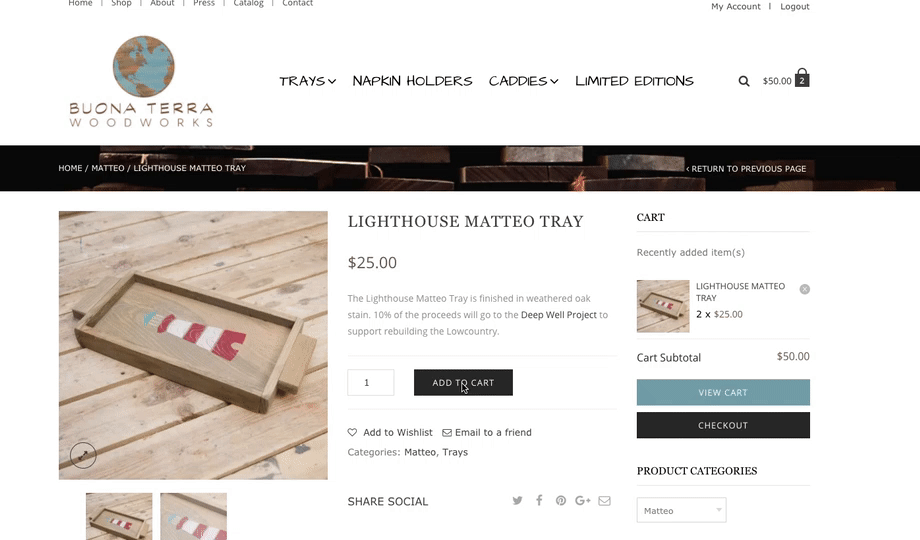
Task: Open the shopping bag cart icon
Action: point(802,78)
